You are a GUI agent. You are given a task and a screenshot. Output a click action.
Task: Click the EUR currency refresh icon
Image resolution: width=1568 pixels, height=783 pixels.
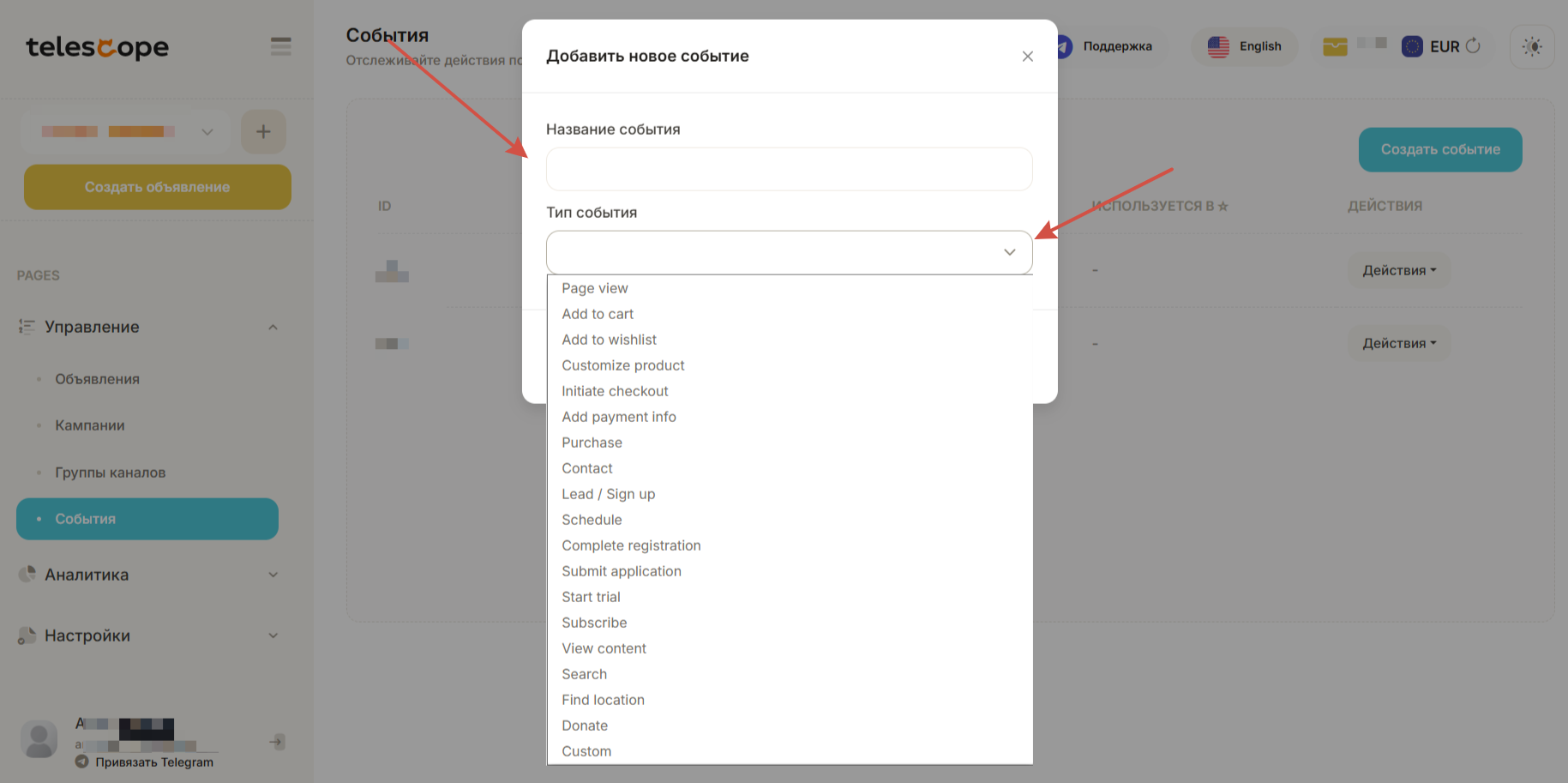click(x=1473, y=46)
